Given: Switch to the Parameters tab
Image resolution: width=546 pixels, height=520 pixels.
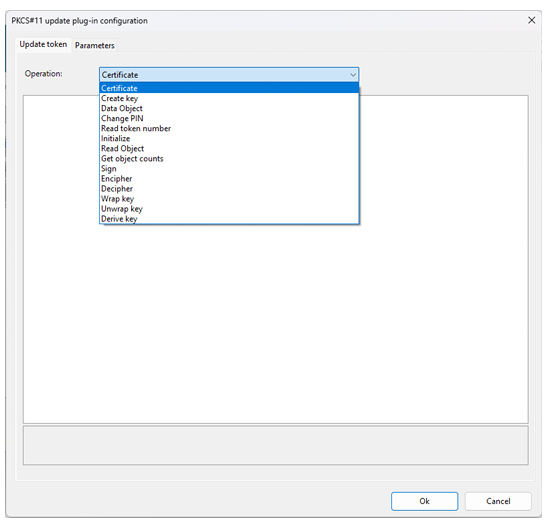Looking at the screenshot, I should [94, 45].
